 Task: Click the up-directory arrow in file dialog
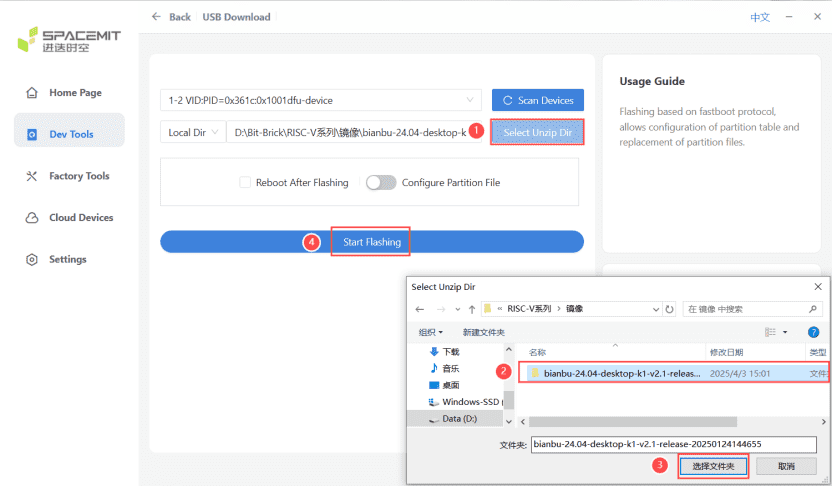click(471, 309)
